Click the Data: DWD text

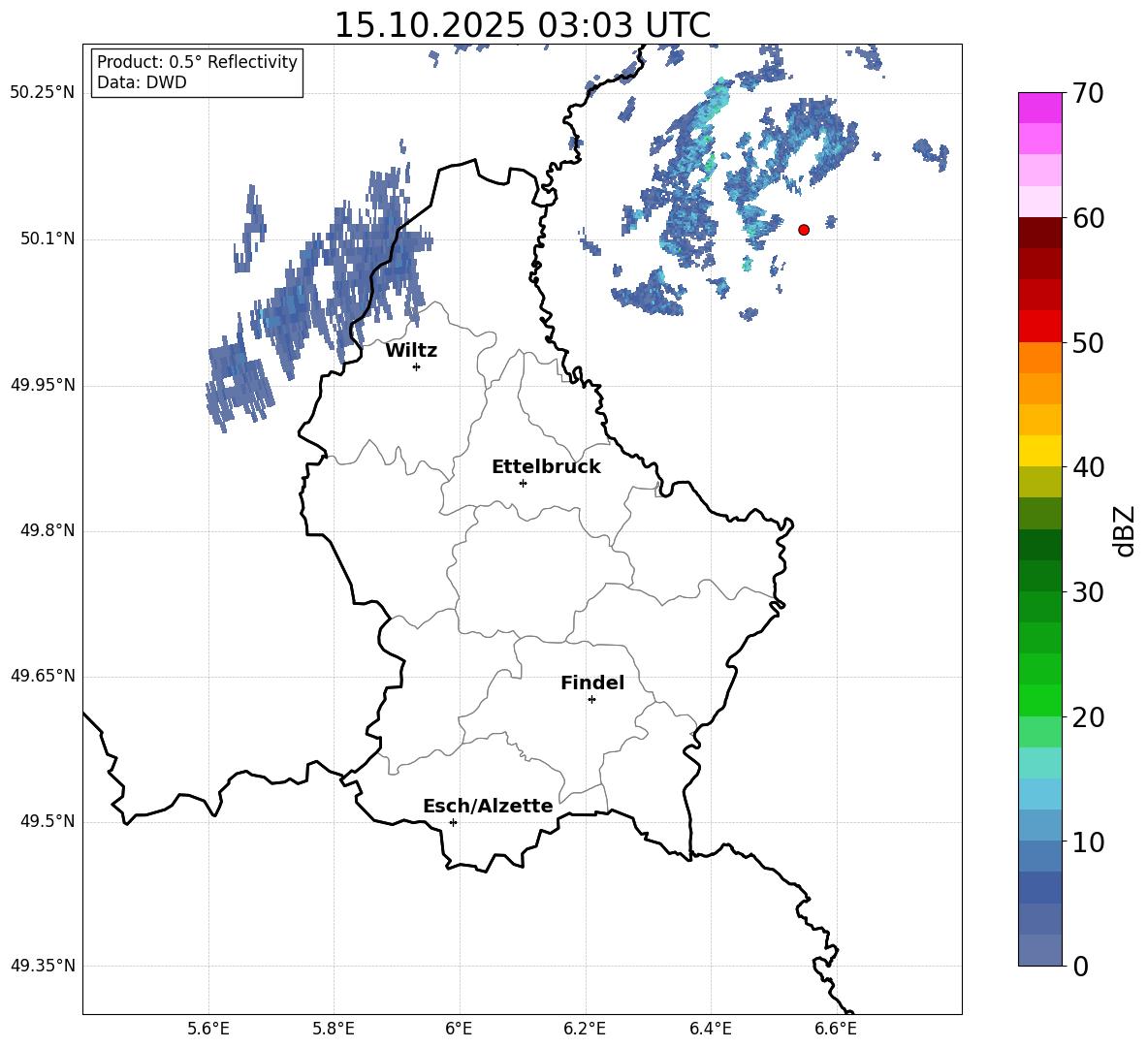[142, 82]
